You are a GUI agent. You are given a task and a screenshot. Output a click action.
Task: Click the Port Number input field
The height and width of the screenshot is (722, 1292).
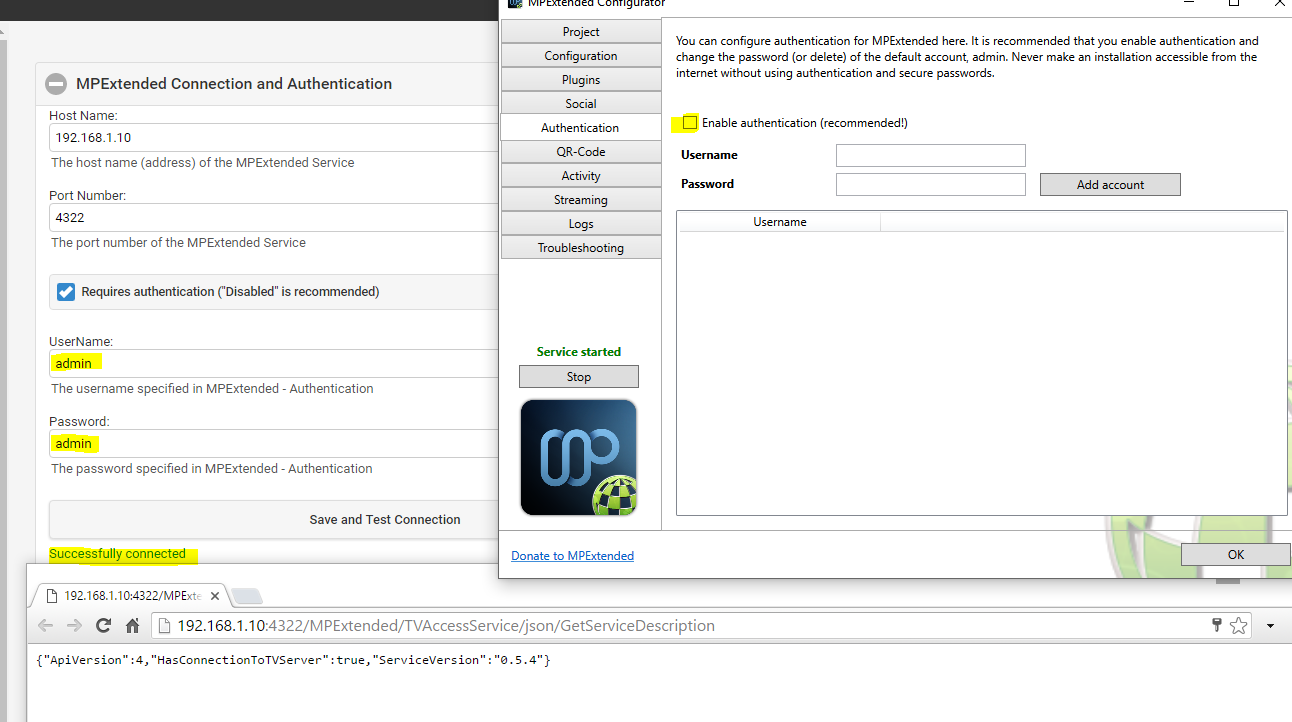(x=274, y=217)
